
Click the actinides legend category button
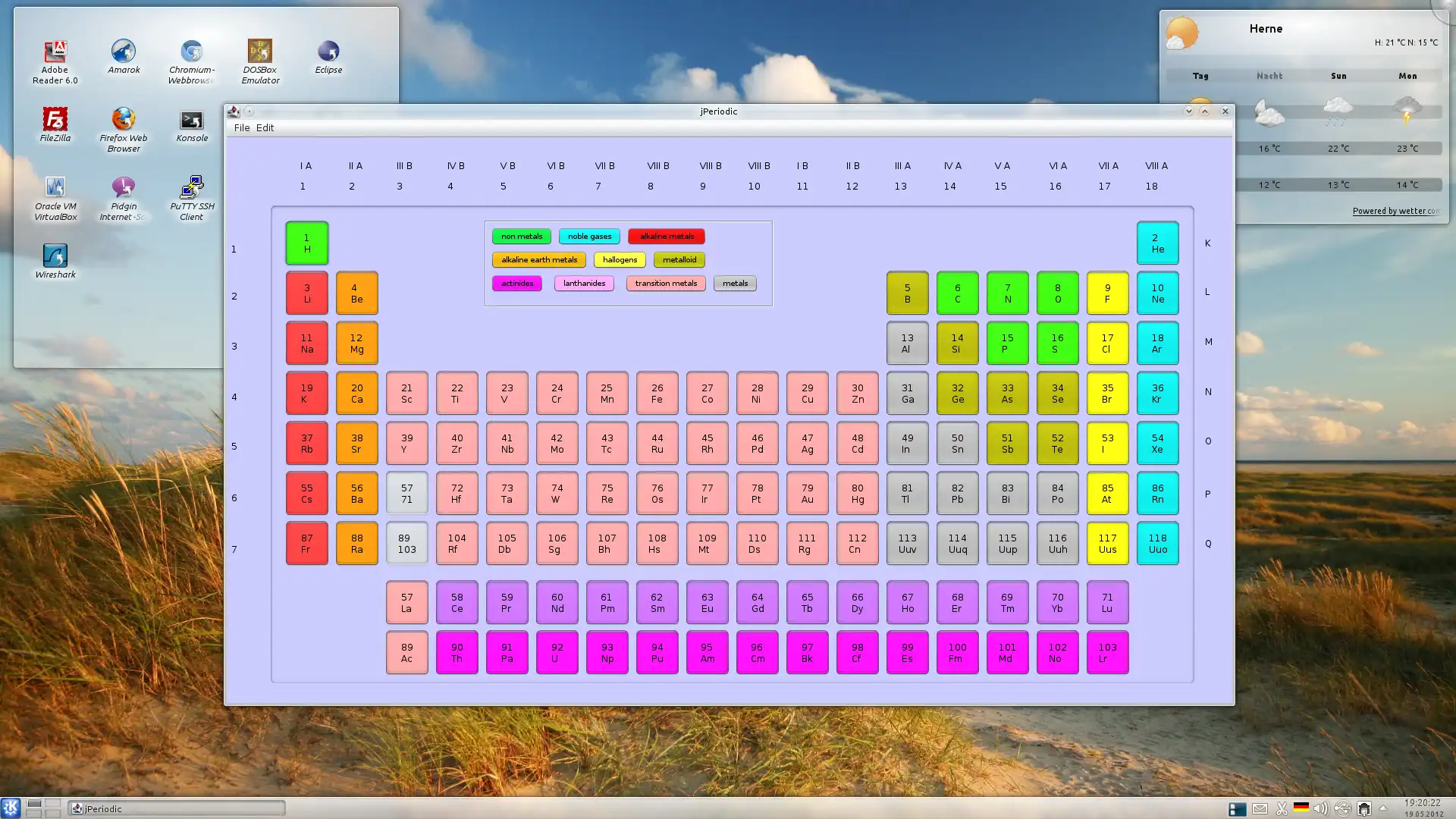[516, 283]
